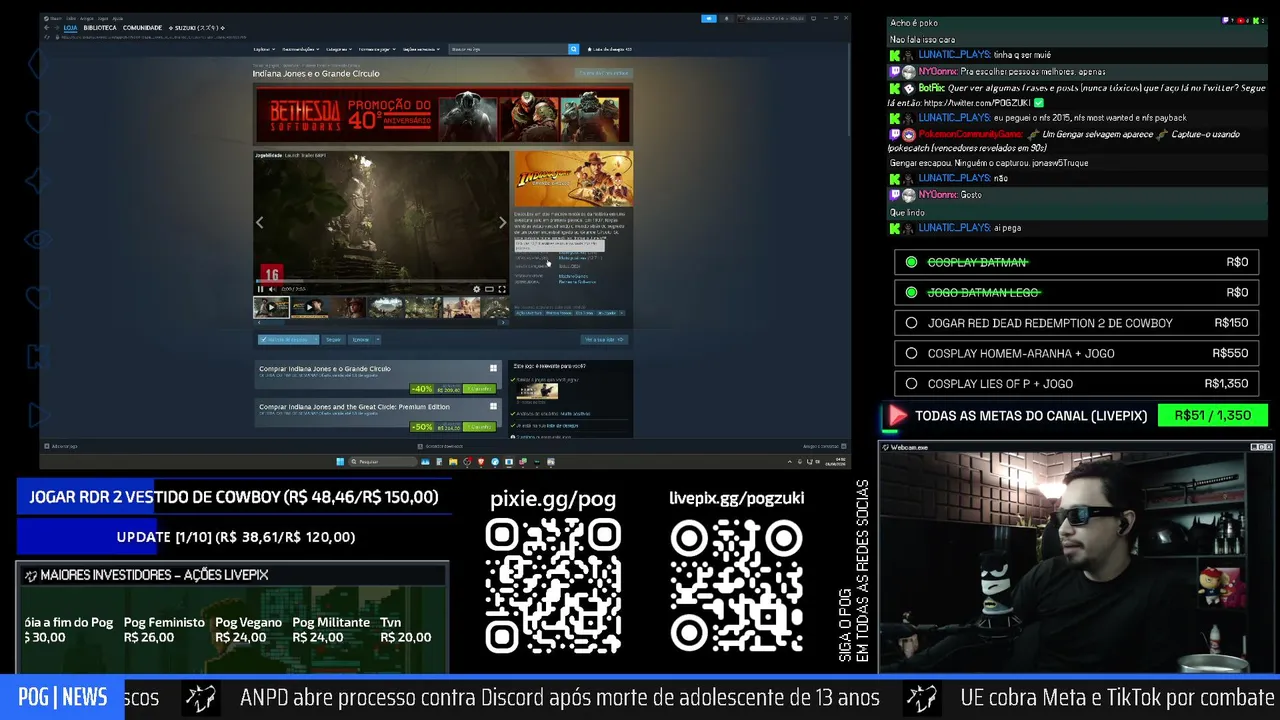Expand the Recomendações store dropdown
Screen dimensions: 1280x720
tap(300, 49)
